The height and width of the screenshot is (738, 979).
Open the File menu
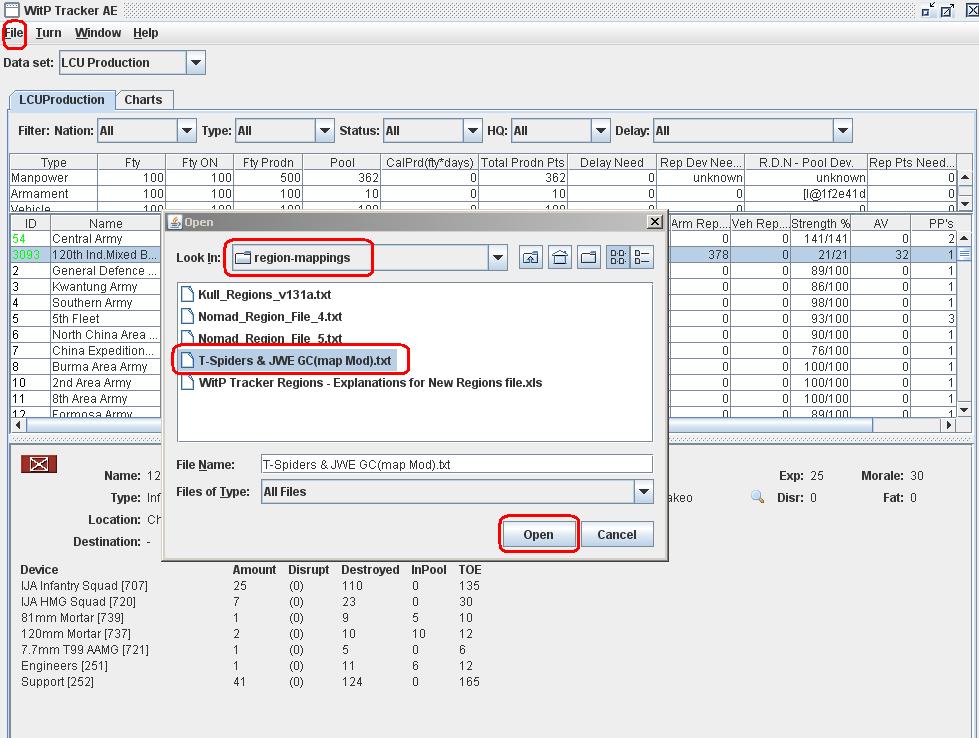click(14, 32)
